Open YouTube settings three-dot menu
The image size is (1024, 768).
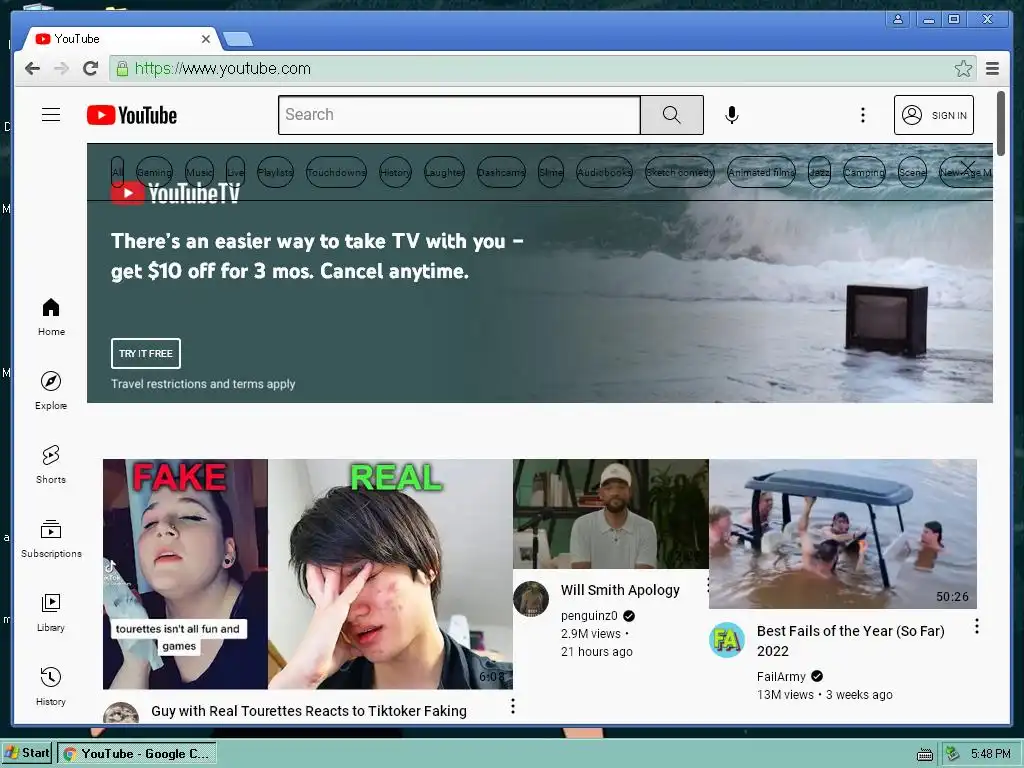coord(863,115)
